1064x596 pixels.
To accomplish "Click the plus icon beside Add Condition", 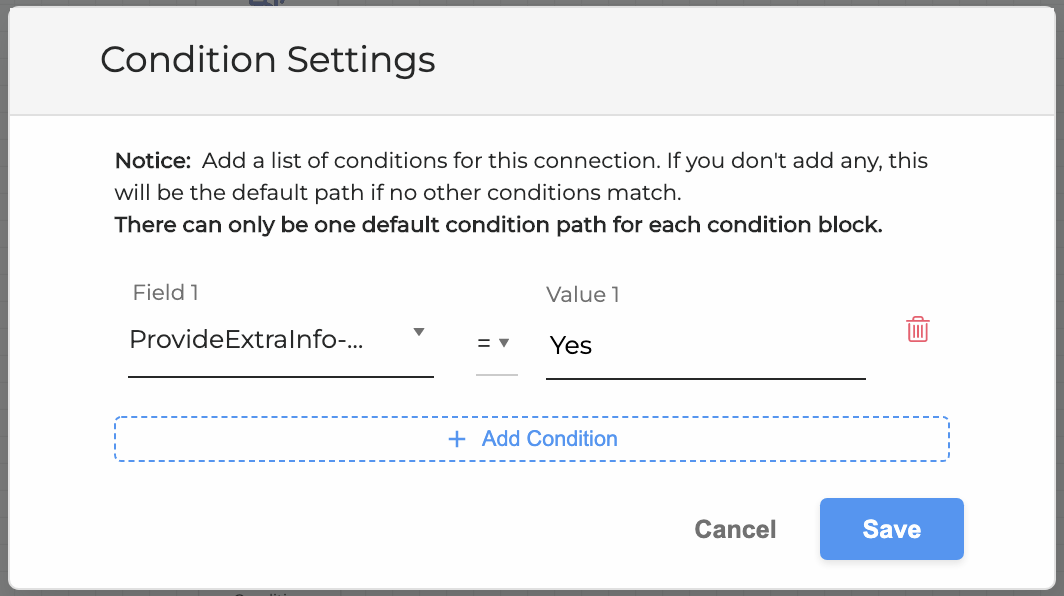I will point(457,439).
